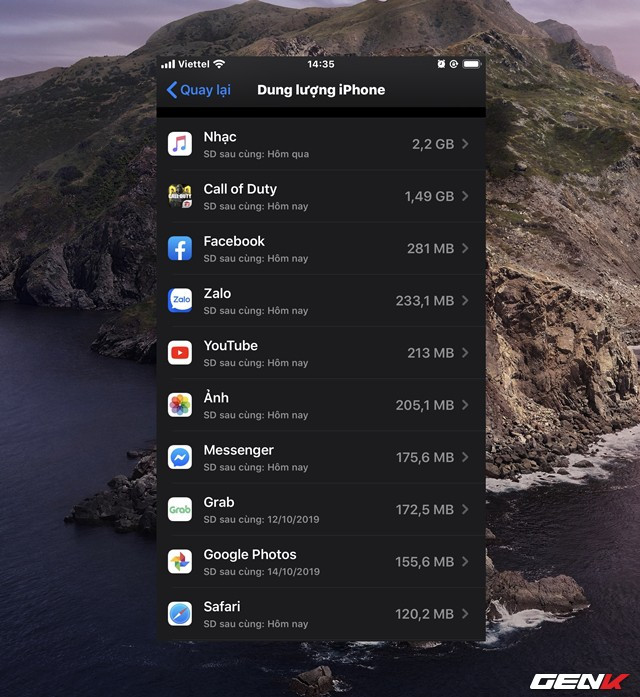Select the Call of Duty label
Screen dimensions: 640x697
pos(240,189)
